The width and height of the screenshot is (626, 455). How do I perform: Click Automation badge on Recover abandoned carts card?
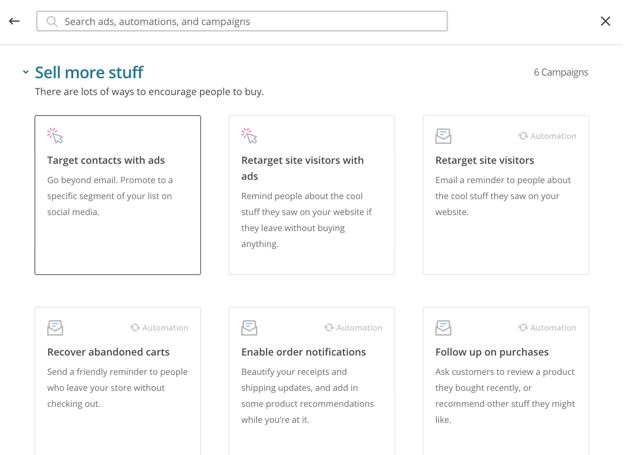point(159,328)
